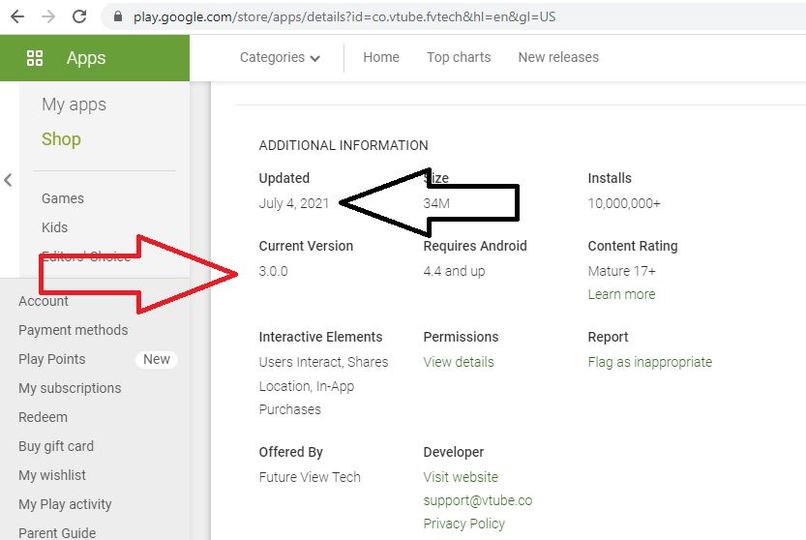This screenshot has height=540, width=806.
Task: Click the ADDITIONAL INFORMATION heading
Action: tap(343, 145)
